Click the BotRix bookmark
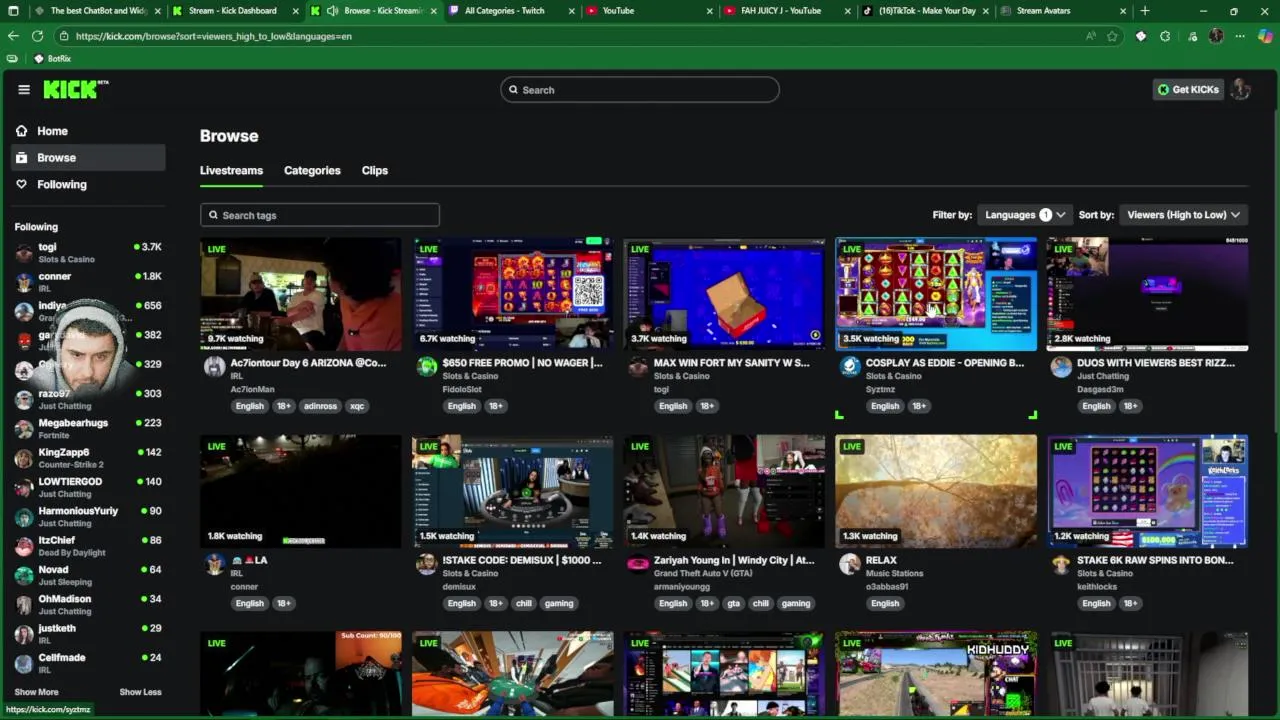The width and height of the screenshot is (1280, 720). tap(52, 59)
